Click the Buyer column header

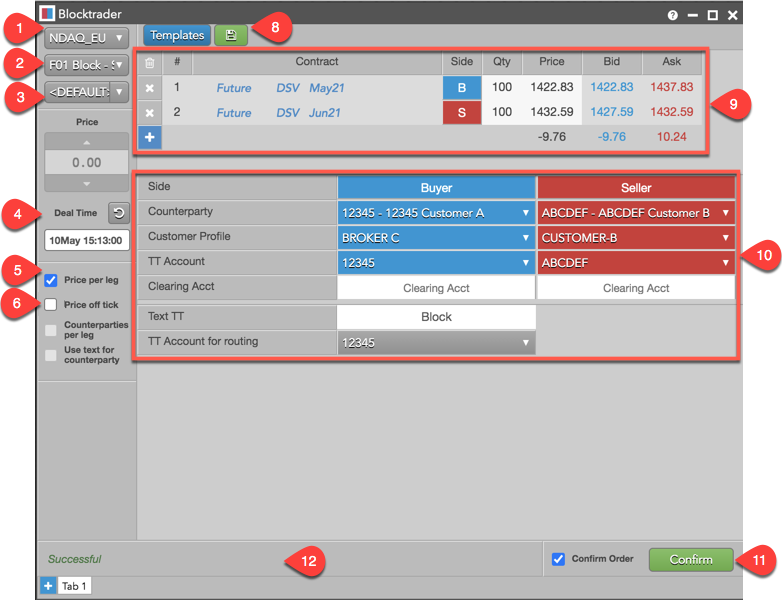point(436,188)
